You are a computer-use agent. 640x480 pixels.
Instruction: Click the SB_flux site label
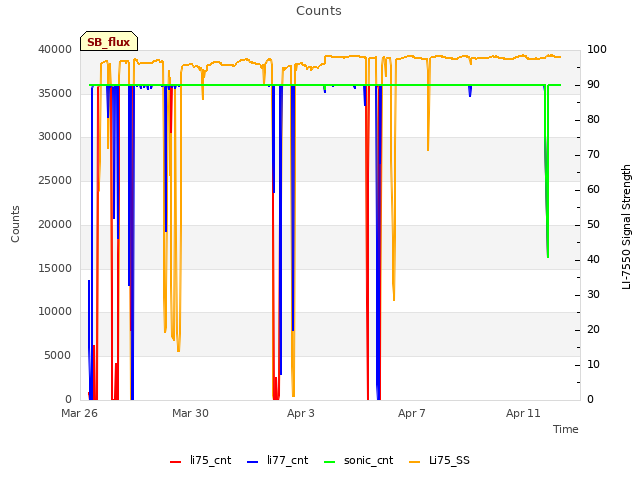tap(109, 41)
